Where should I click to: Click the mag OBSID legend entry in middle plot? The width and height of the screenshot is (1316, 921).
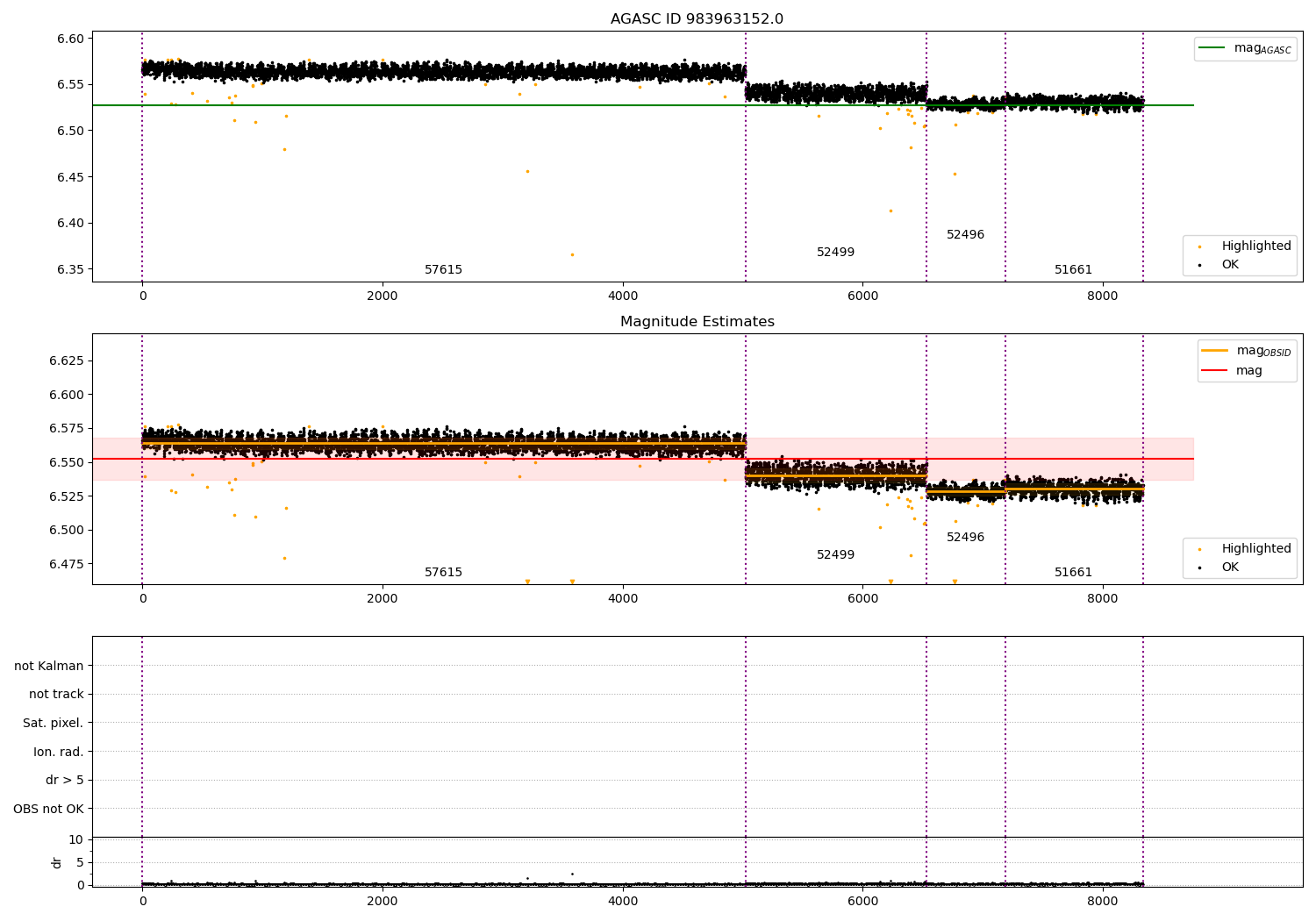coord(1246,351)
